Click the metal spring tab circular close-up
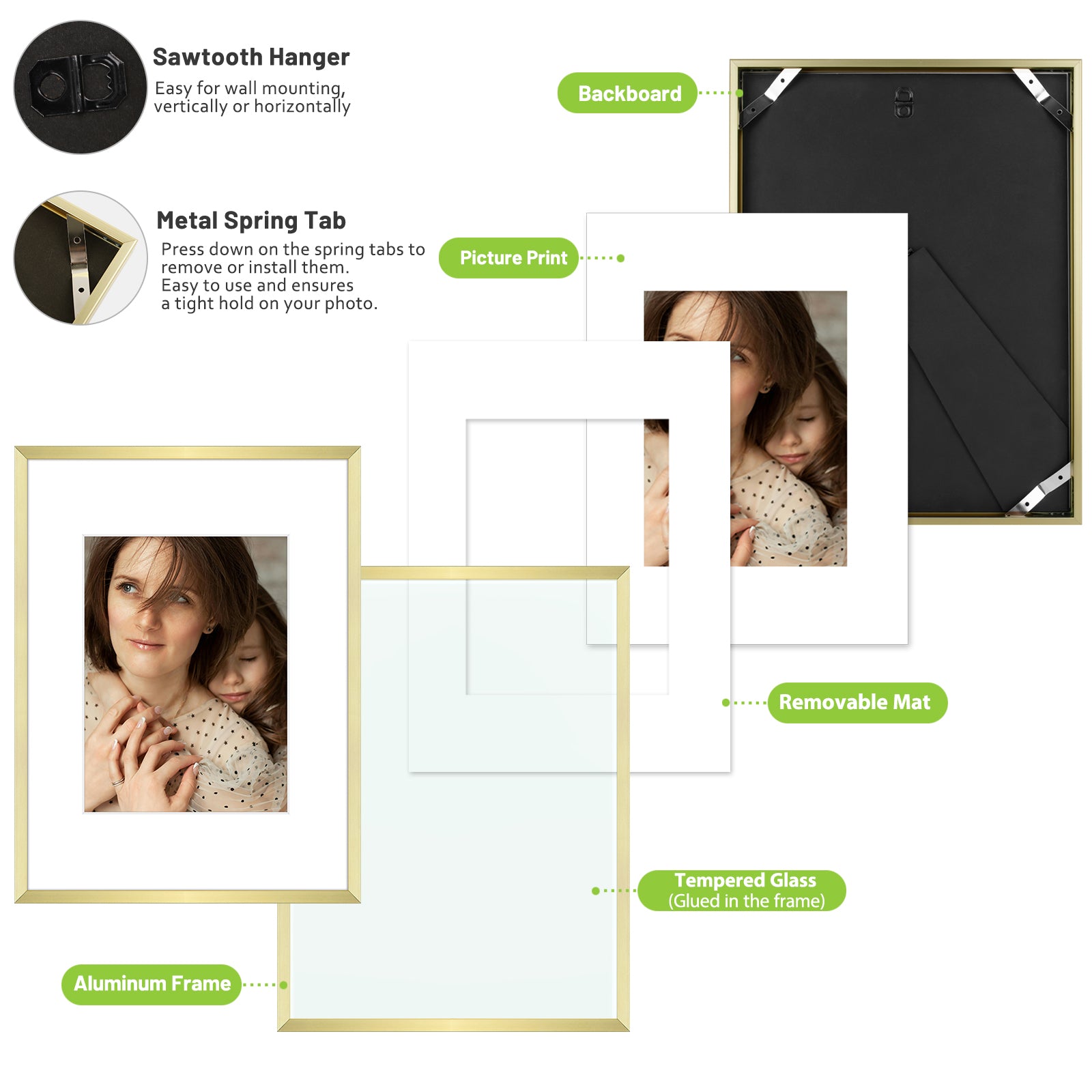The image size is (1092, 1092). [81, 257]
